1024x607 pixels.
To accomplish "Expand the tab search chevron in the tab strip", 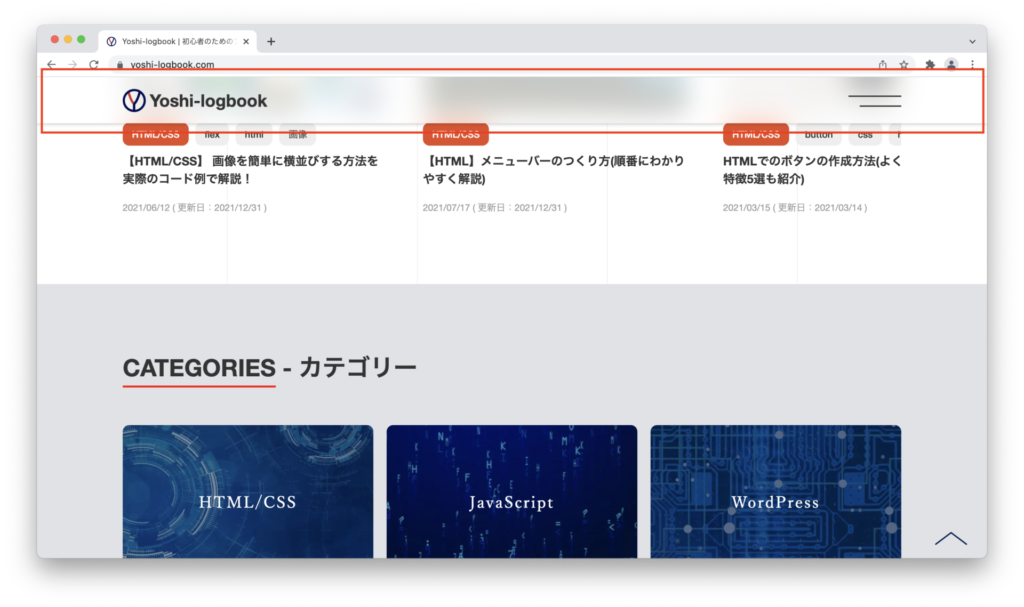I will coord(972,42).
